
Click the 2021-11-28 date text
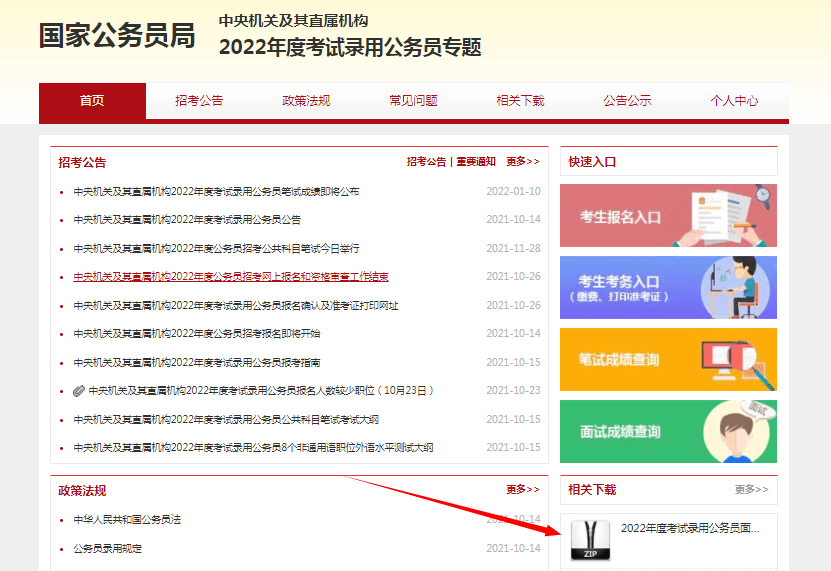pos(514,248)
